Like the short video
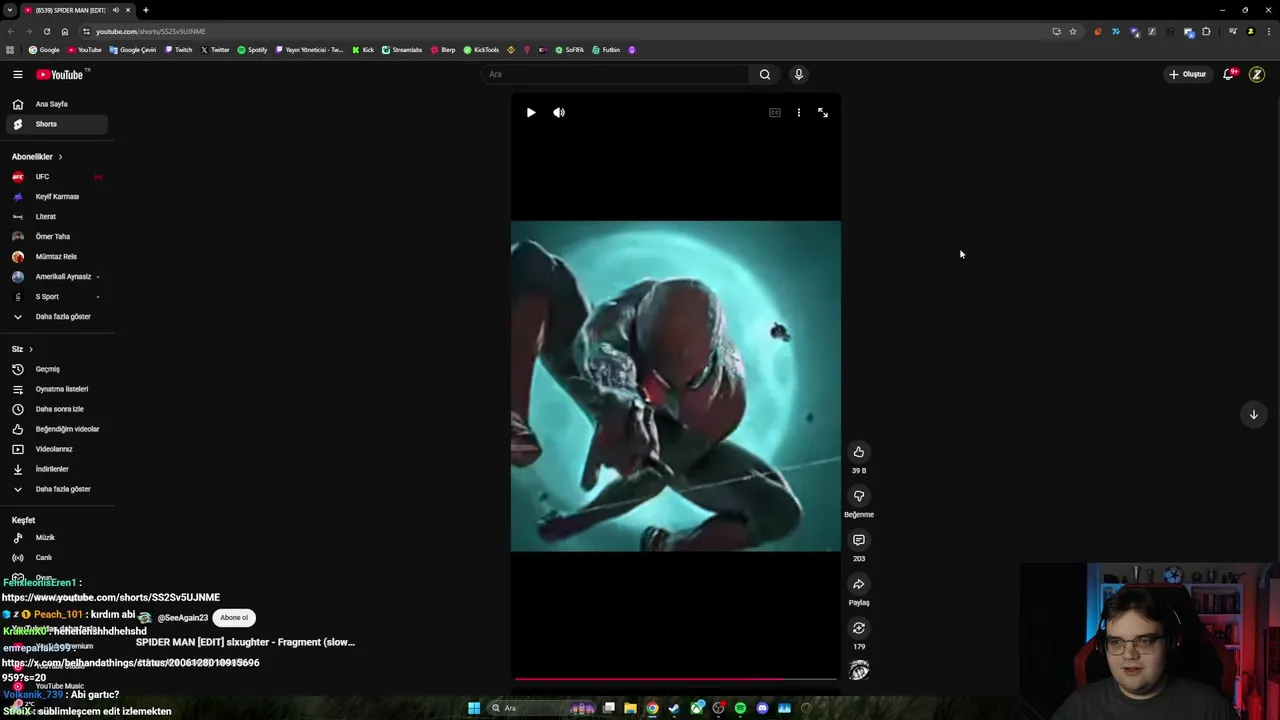Screen dimensions: 1280x720 pos(859,452)
